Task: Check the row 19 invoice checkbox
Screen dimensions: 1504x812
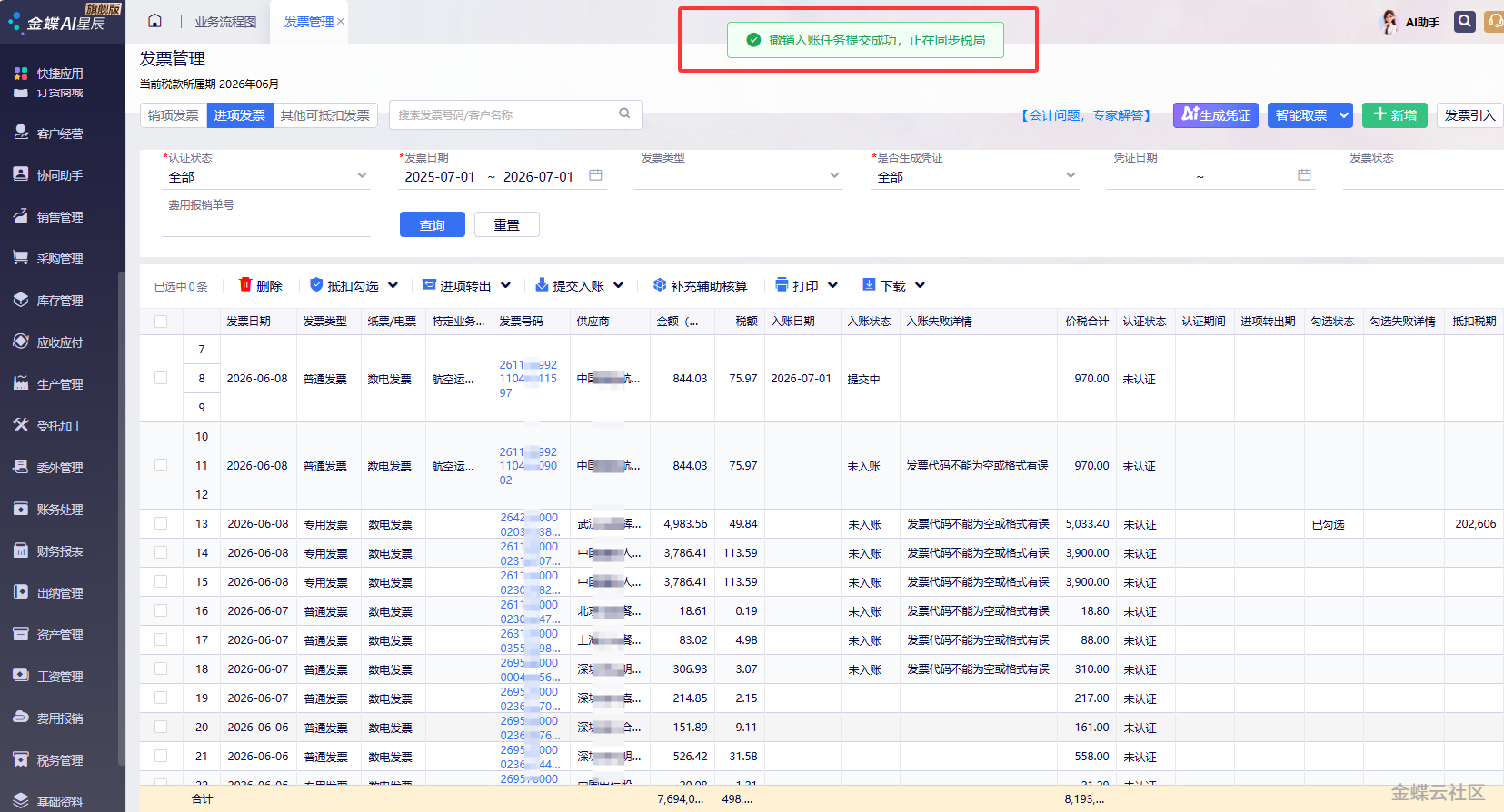Action: click(161, 698)
